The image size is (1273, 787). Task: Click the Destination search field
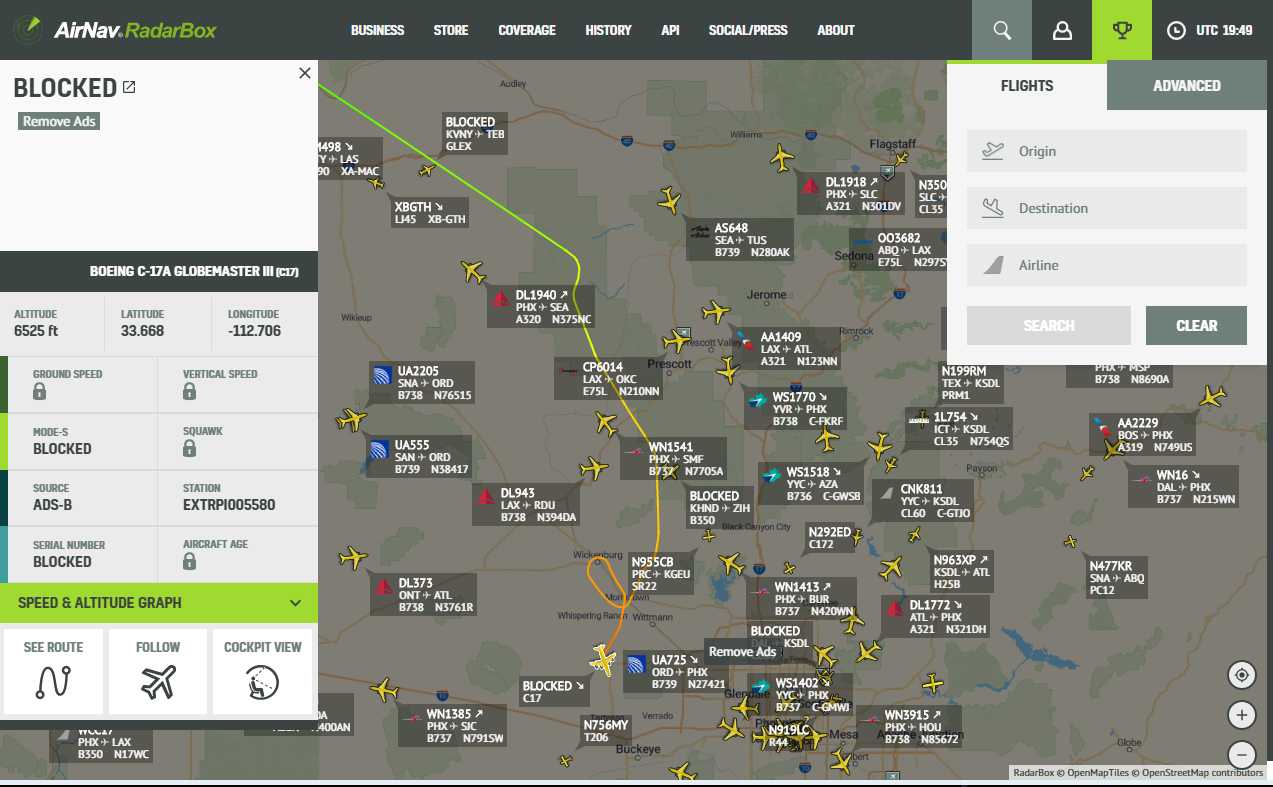[x=1107, y=208]
